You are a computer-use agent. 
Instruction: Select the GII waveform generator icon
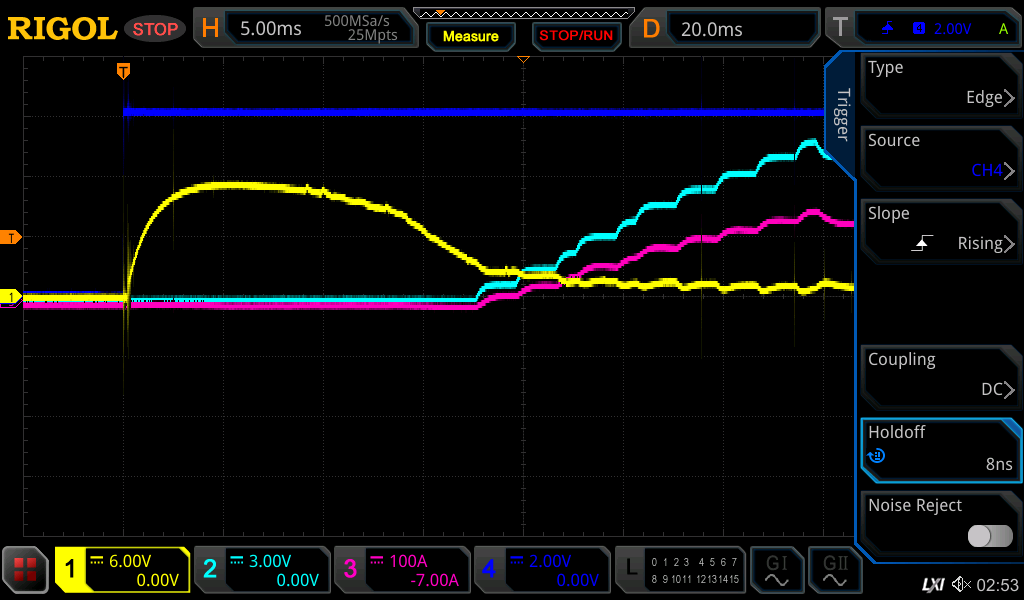[834, 570]
